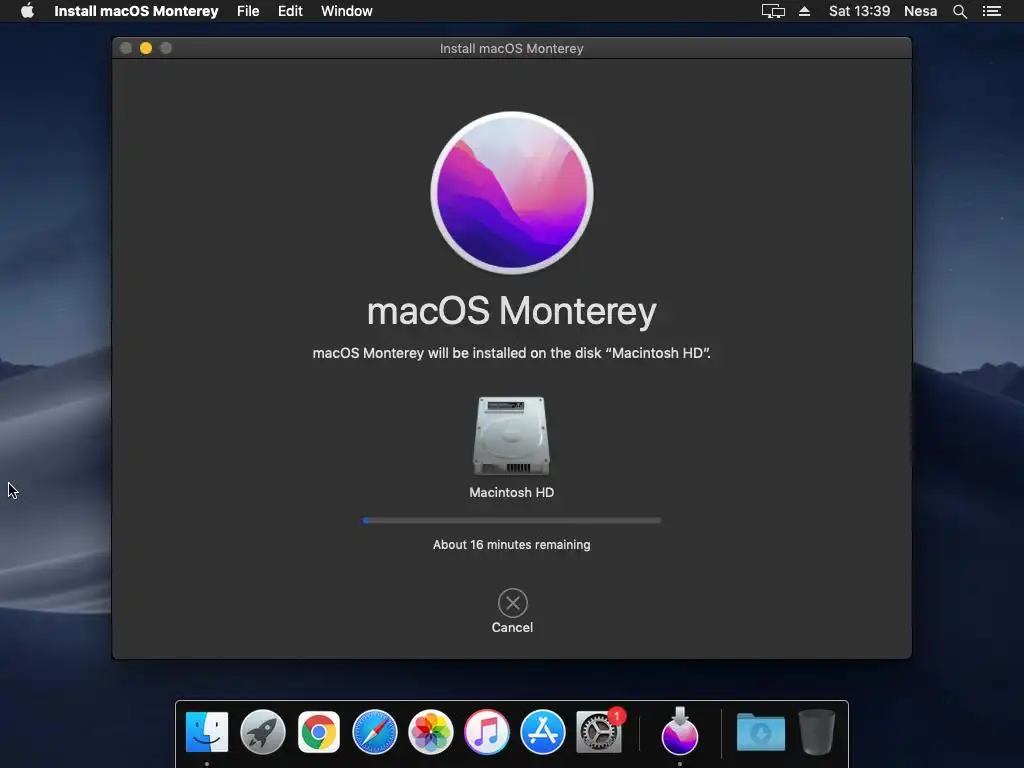The image size is (1024, 768).
Task: Open the Apple menu
Action: point(27,11)
